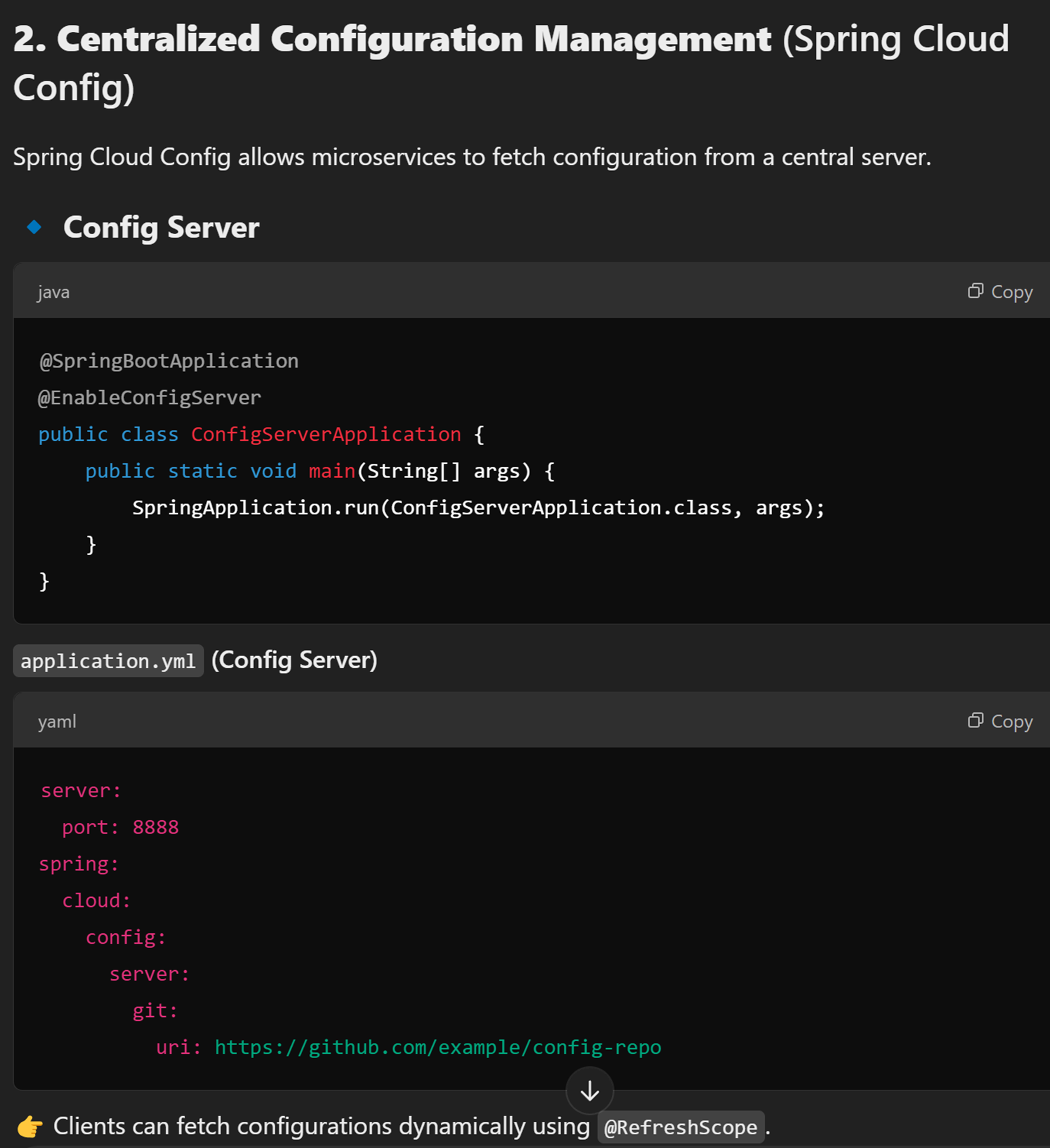Click the 'yaml' language label in code header

(57, 722)
